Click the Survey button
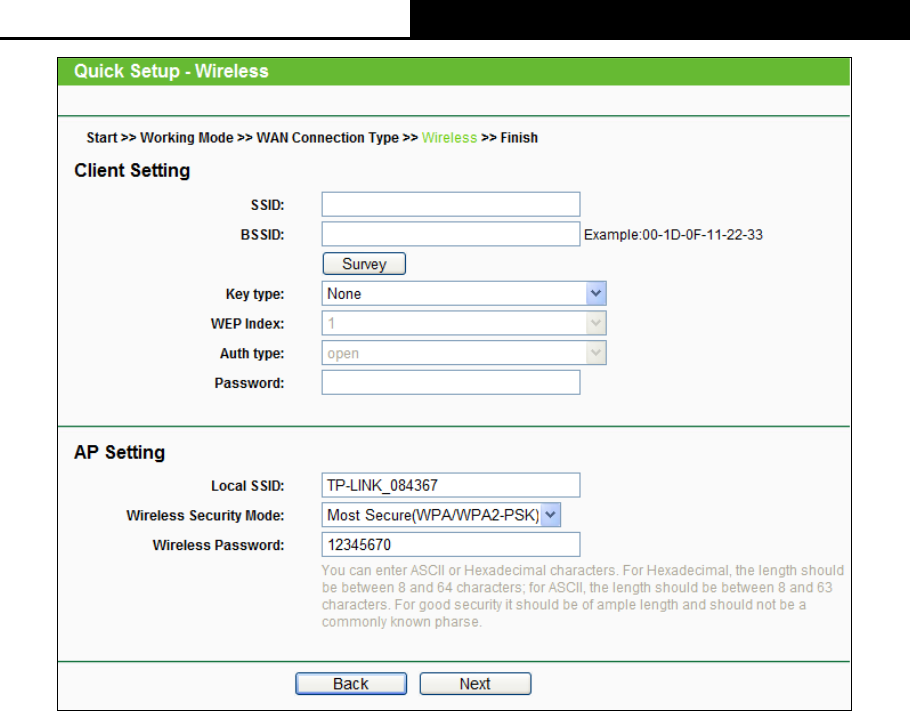The image size is (910, 711). [x=364, y=264]
